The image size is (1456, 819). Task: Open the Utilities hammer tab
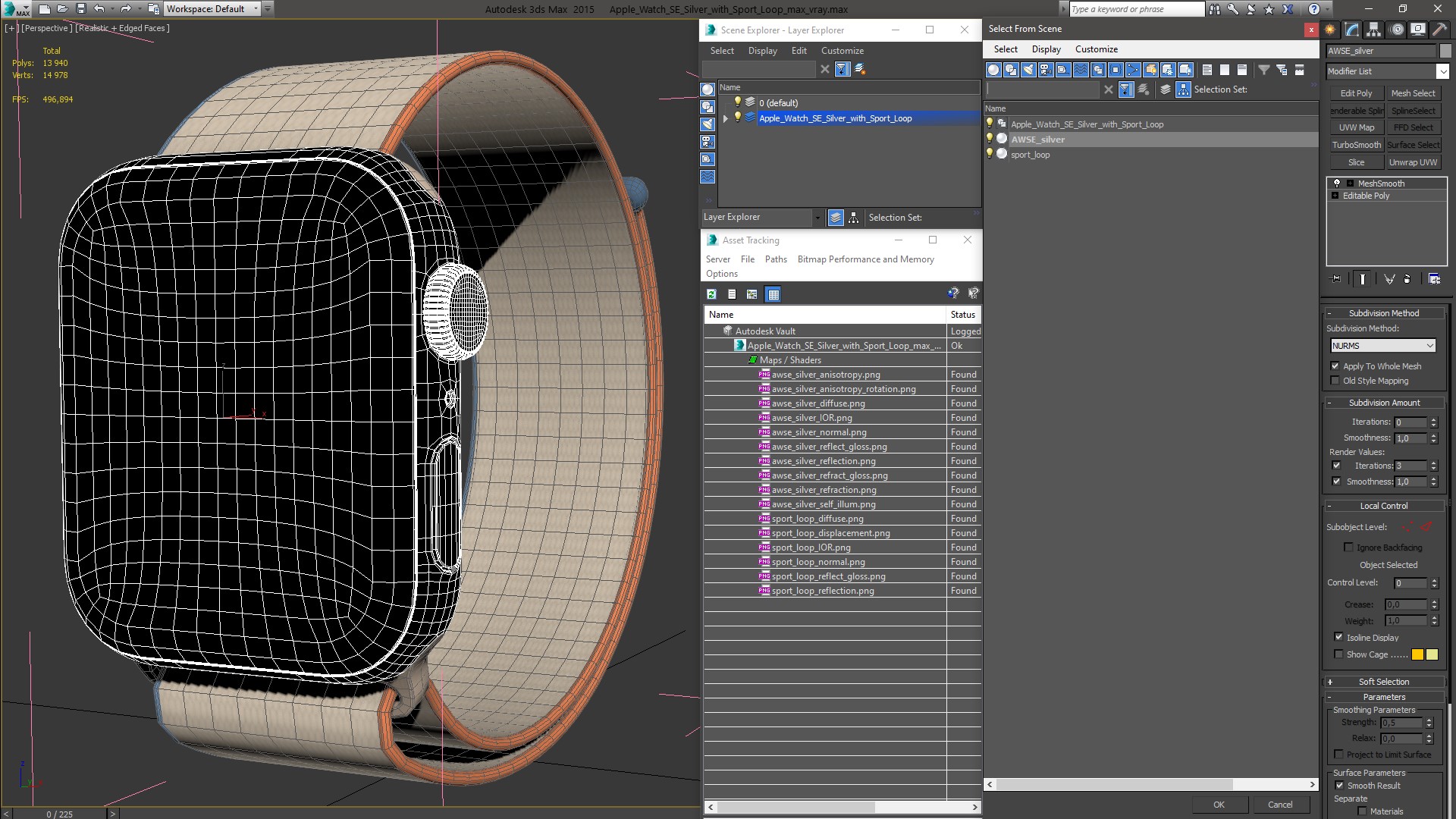coord(1439,30)
